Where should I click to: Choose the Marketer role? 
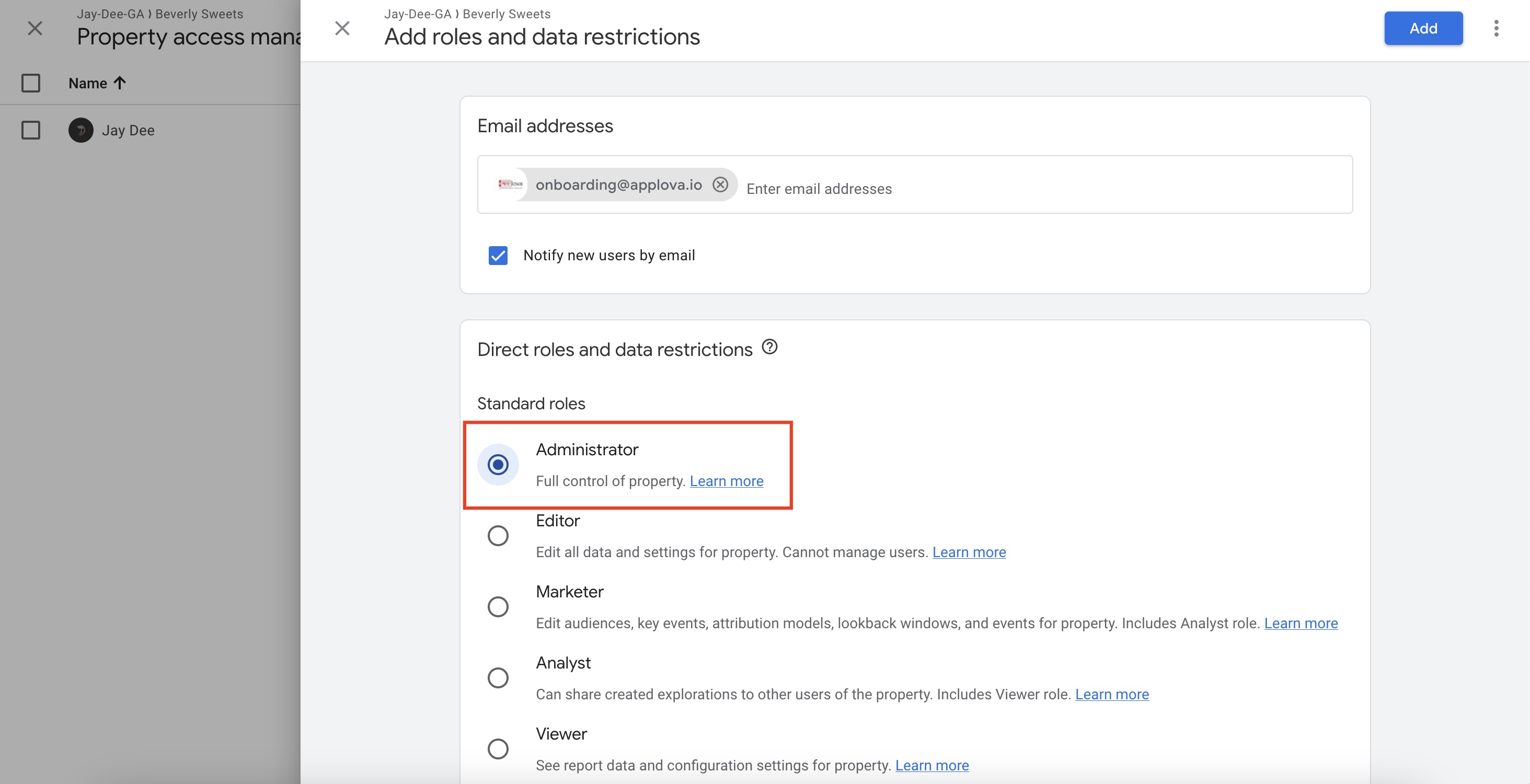pos(498,606)
